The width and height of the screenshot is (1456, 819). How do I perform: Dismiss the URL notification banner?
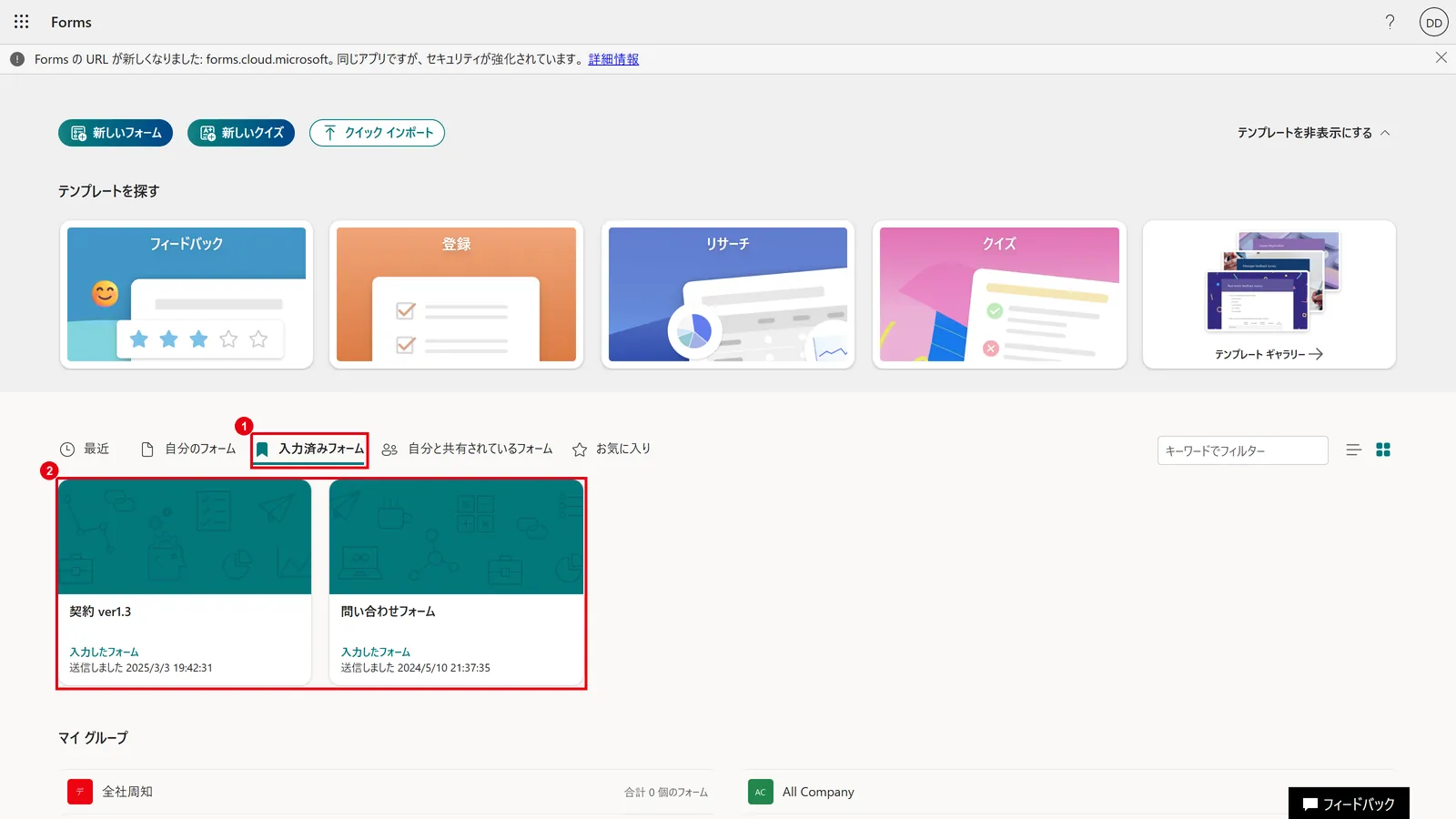click(1441, 57)
